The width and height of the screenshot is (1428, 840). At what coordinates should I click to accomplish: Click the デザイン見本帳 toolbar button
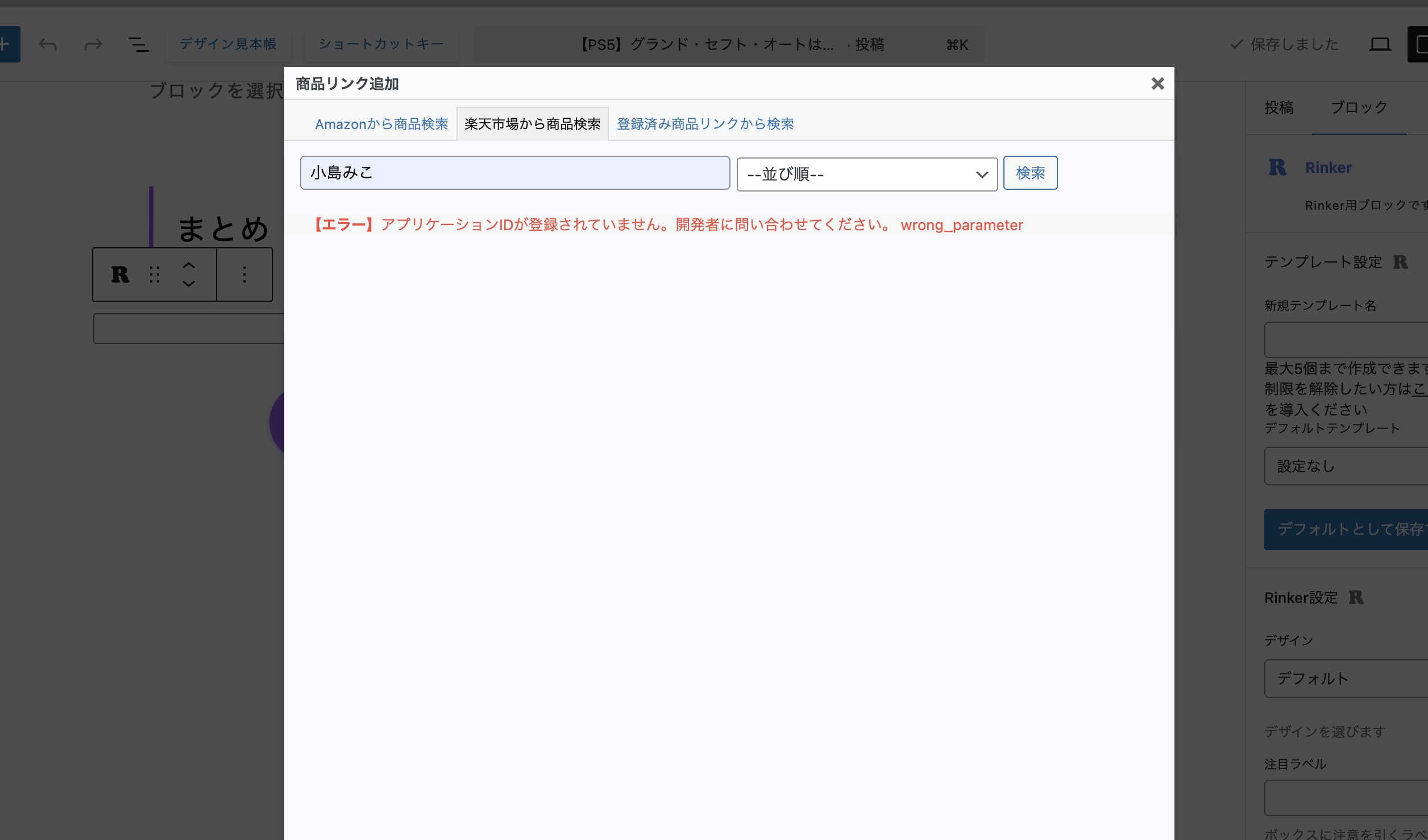tap(229, 44)
